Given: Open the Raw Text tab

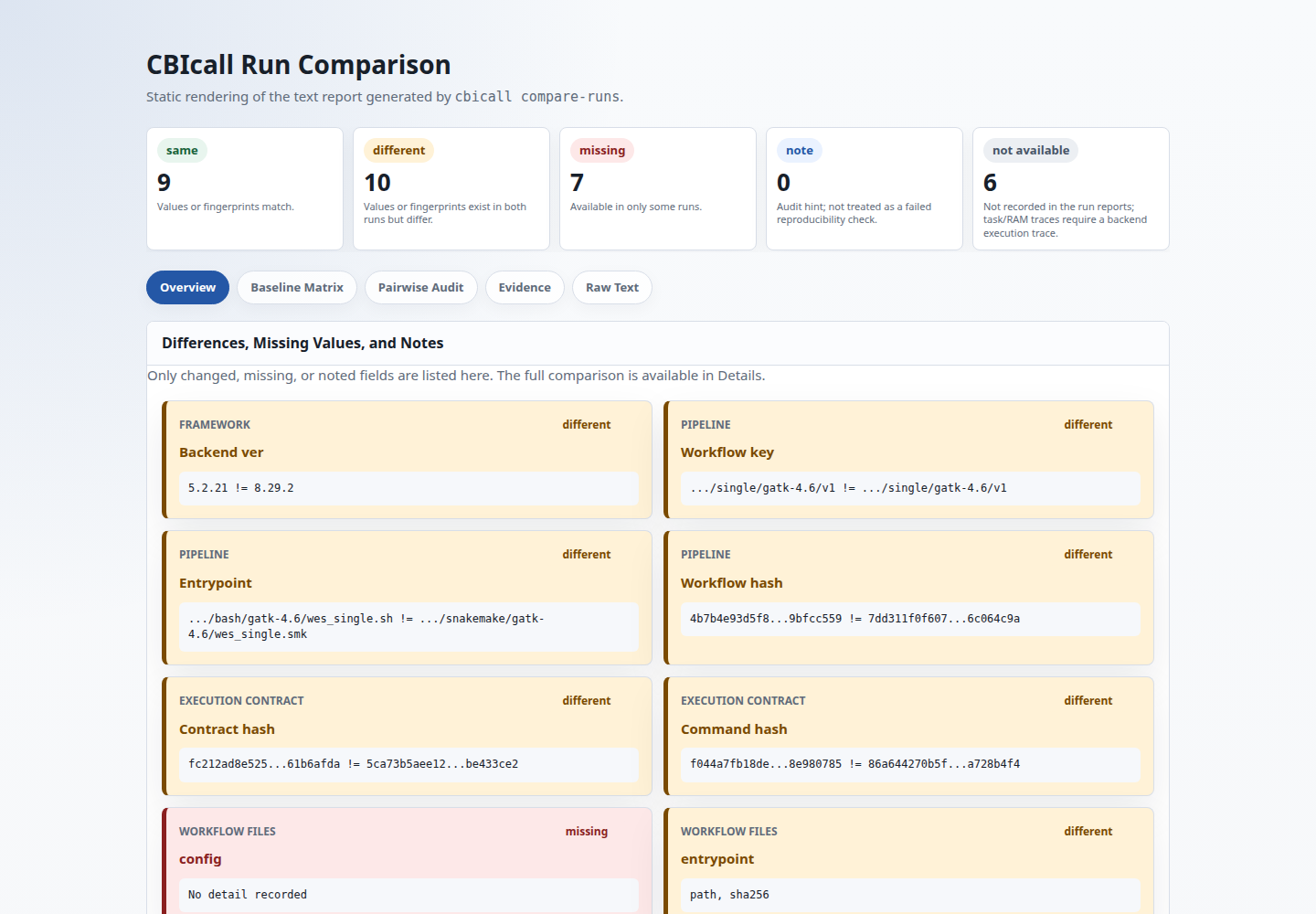Looking at the screenshot, I should (x=612, y=287).
